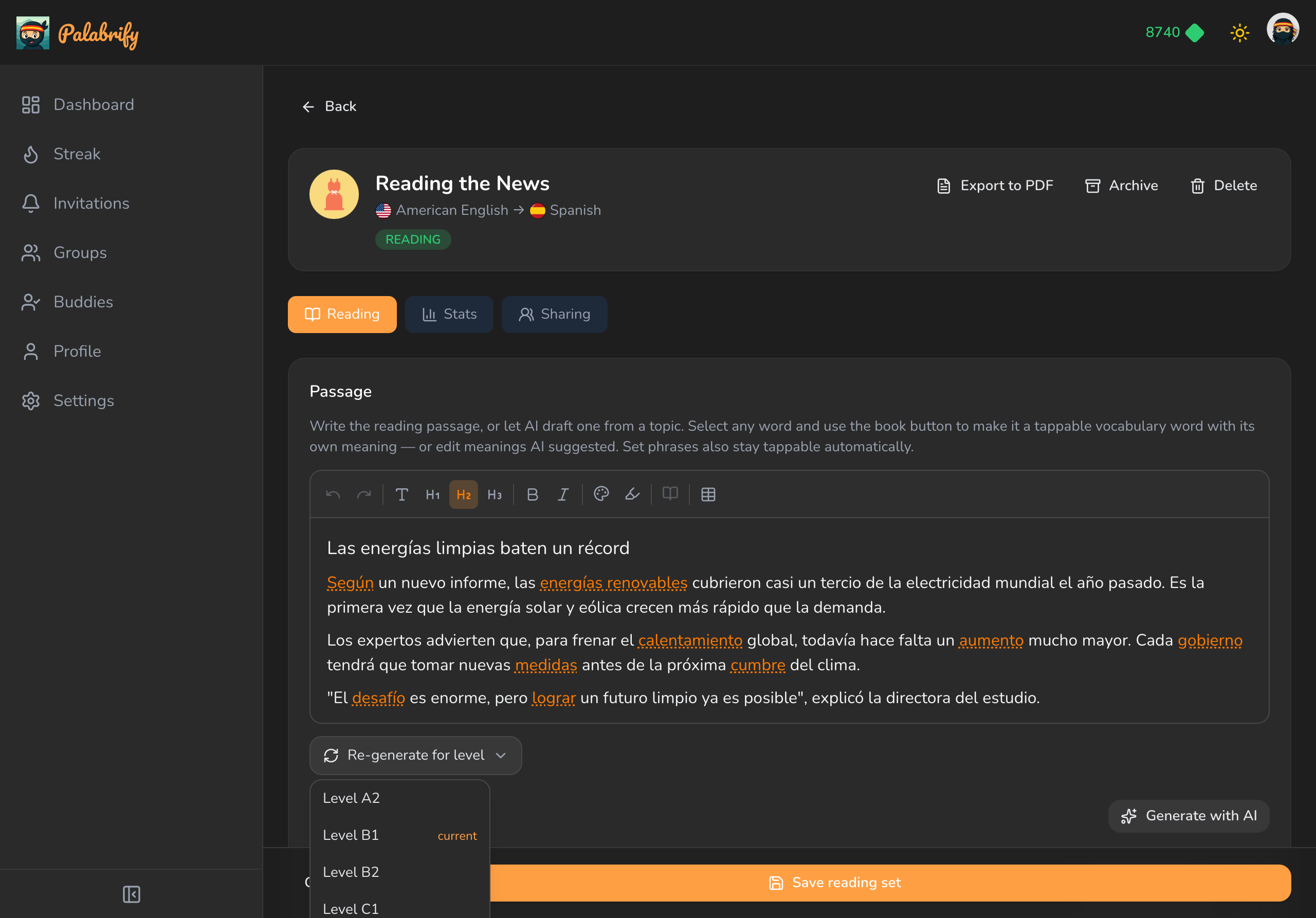The width and height of the screenshot is (1316, 918).
Task: Tap vocabulary word 'aumento'
Action: [x=991, y=640]
